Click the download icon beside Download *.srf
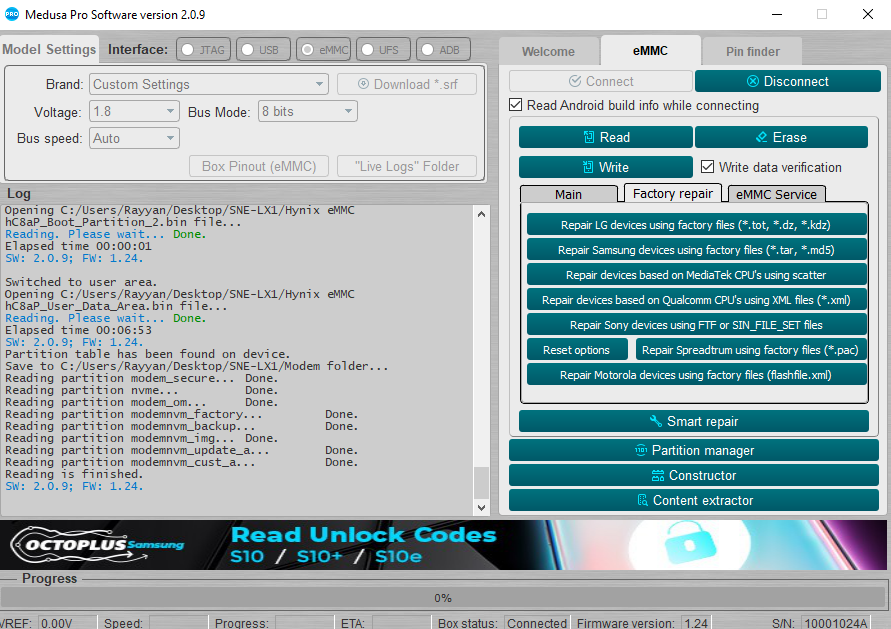Screen dimensions: 891x629 coord(363,84)
